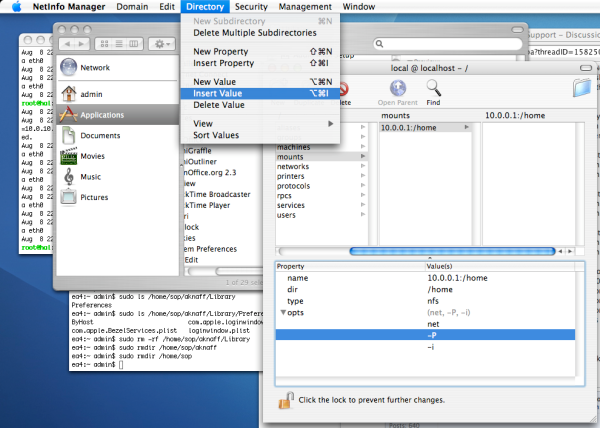The height and width of the screenshot is (428, 600).
Task: Choose New Property menu entry
Action: [260, 51]
